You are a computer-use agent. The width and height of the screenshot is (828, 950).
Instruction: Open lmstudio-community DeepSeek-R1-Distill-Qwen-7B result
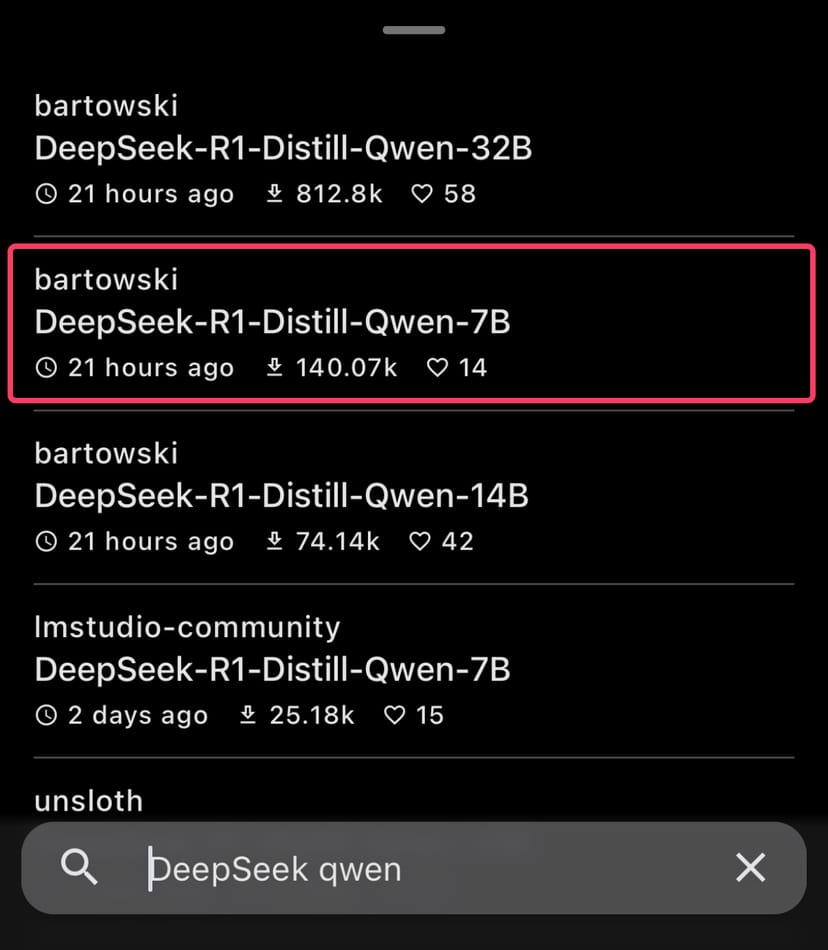[272, 668]
